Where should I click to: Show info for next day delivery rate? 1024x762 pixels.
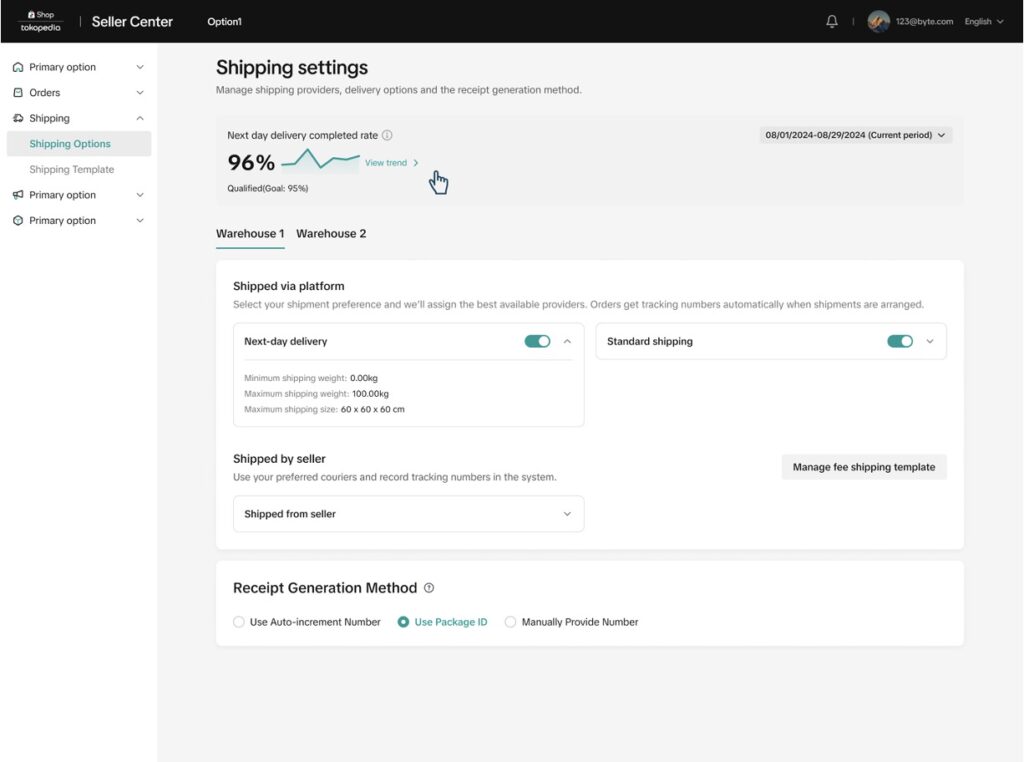tap(387, 135)
